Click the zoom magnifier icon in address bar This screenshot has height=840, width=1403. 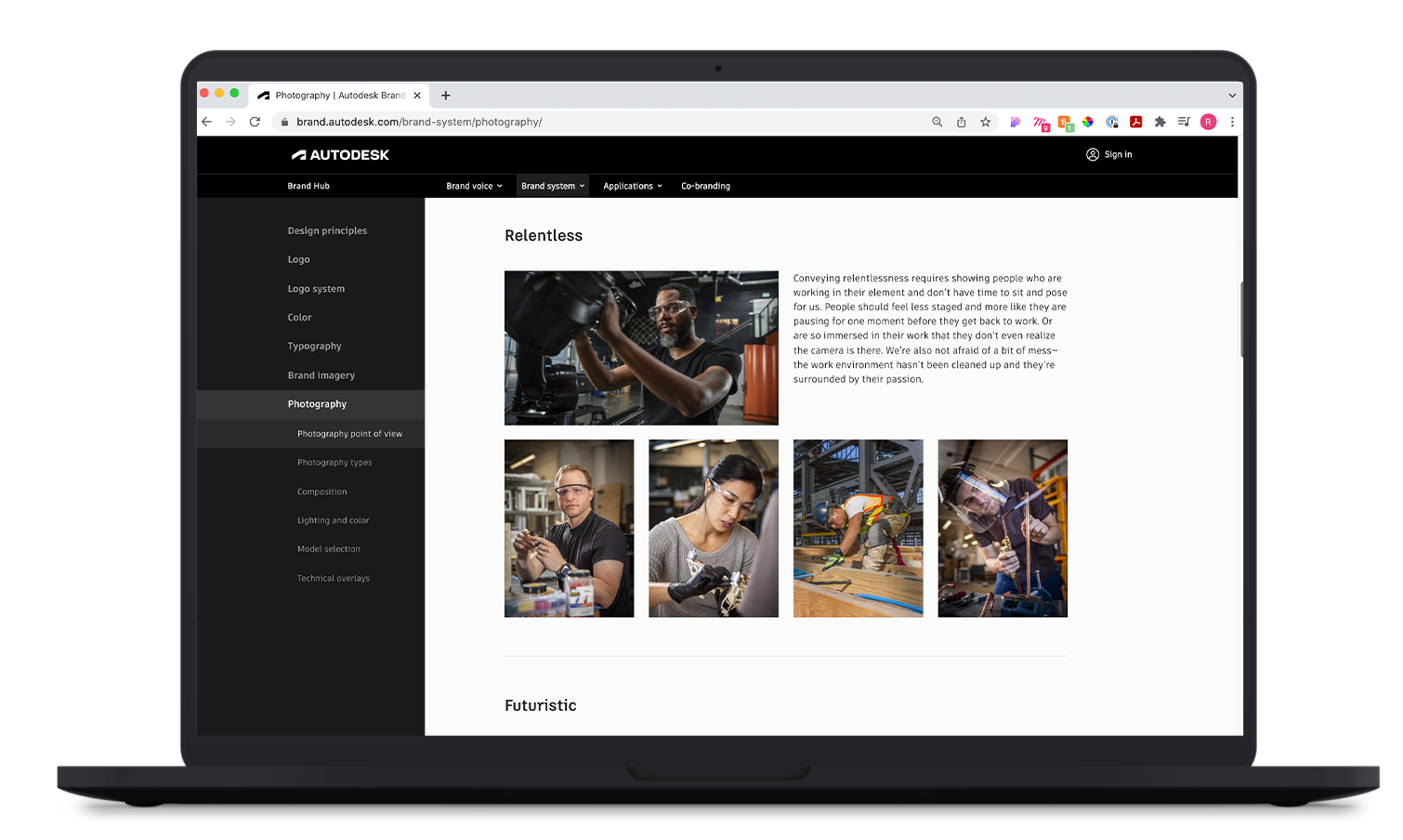(x=937, y=122)
